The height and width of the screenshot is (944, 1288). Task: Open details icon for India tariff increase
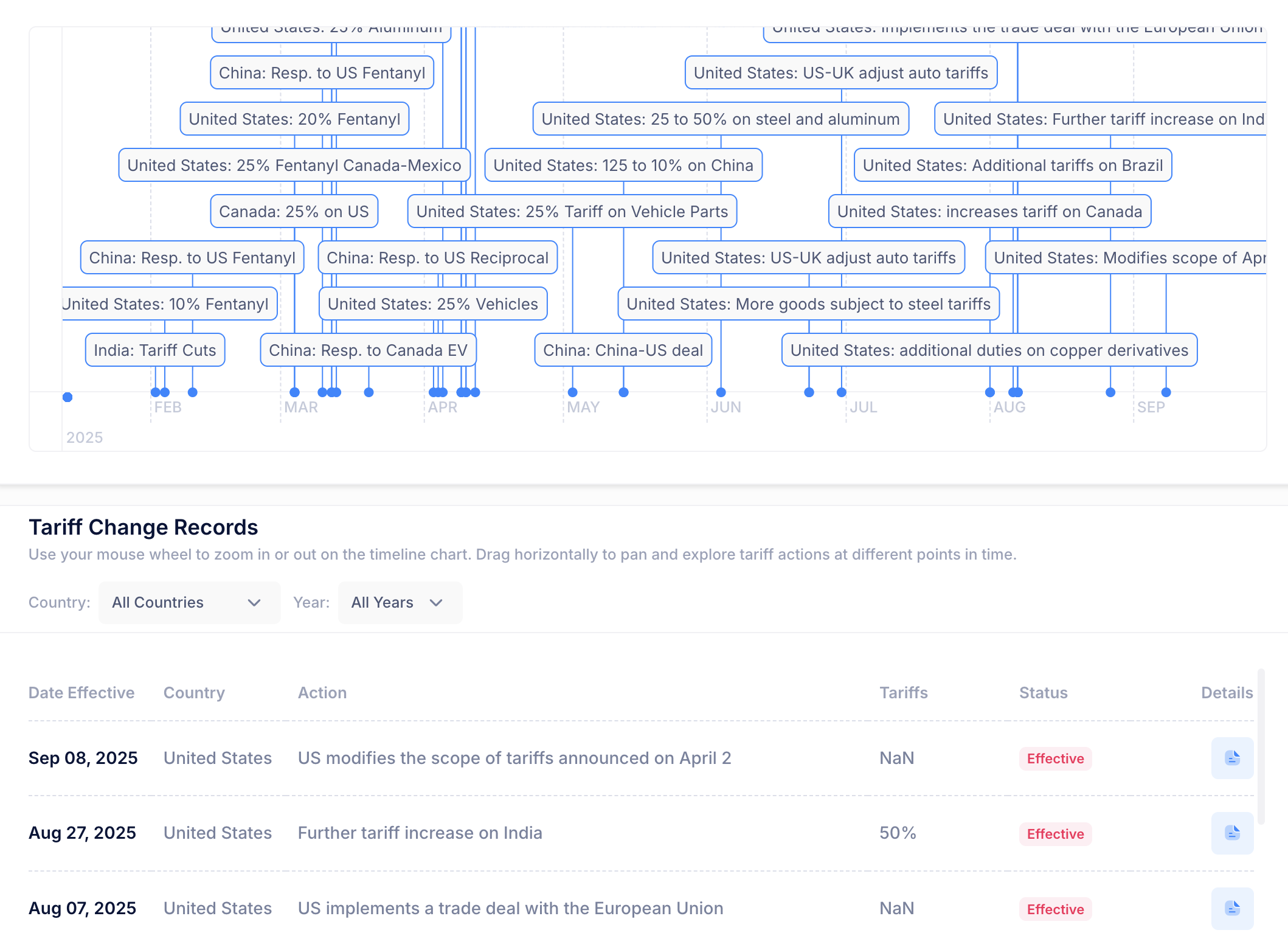(1232, 833)
